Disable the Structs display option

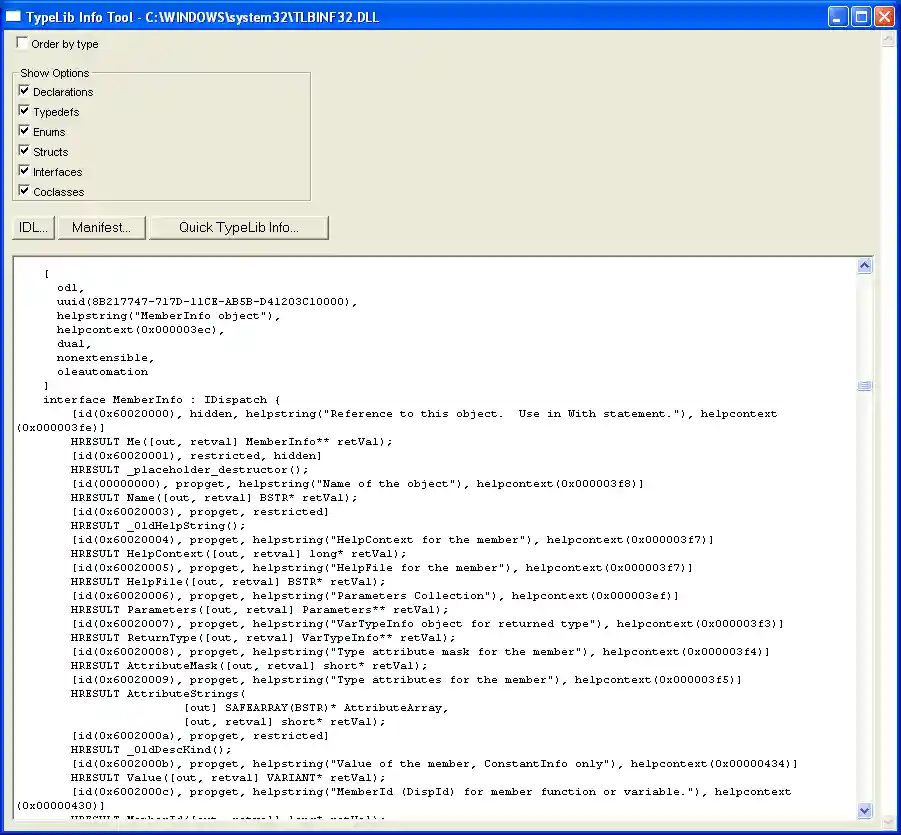pyautogui.click(x=24, y=151)
